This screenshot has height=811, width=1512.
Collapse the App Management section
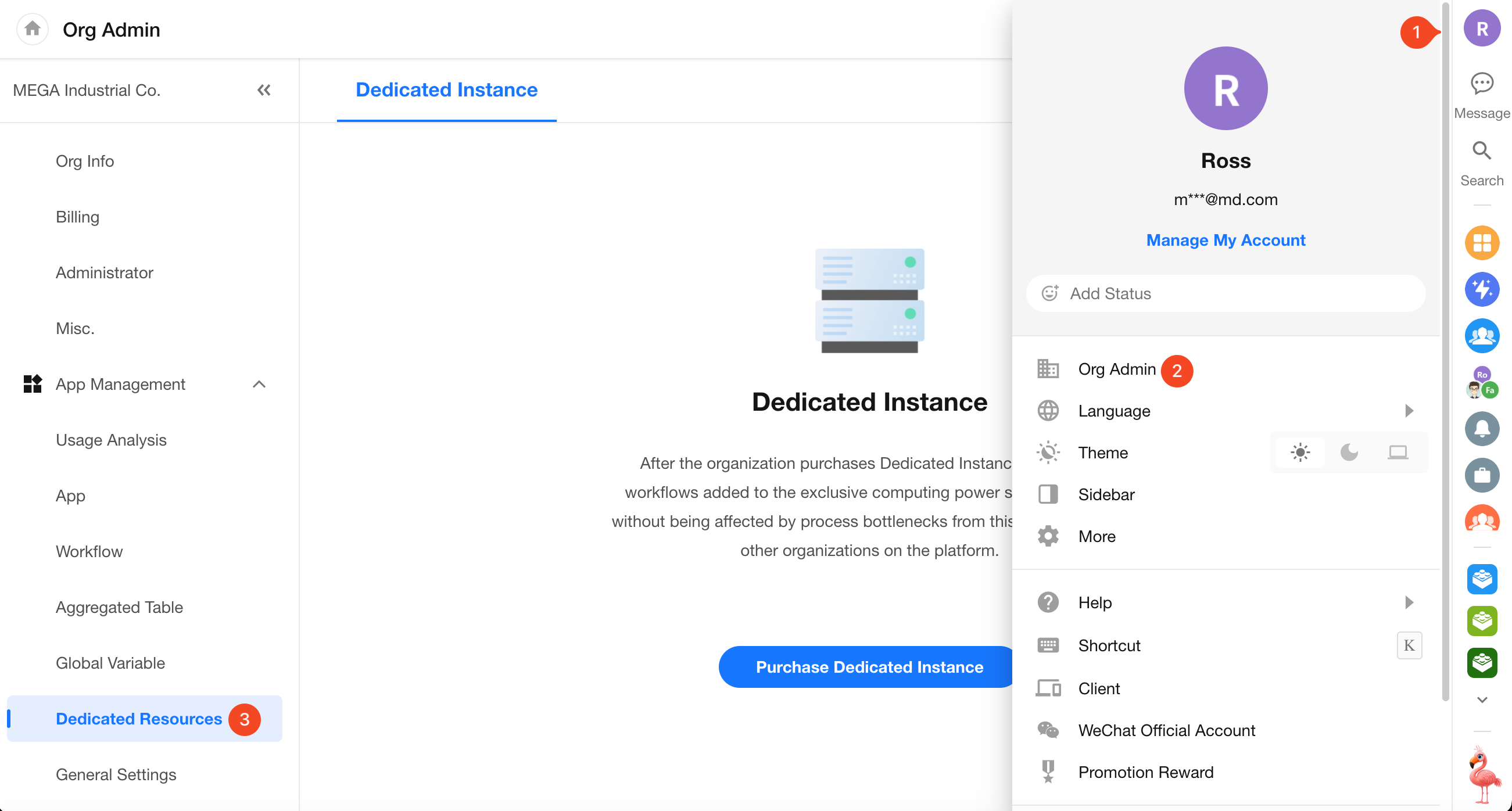(x=259, y=385)
